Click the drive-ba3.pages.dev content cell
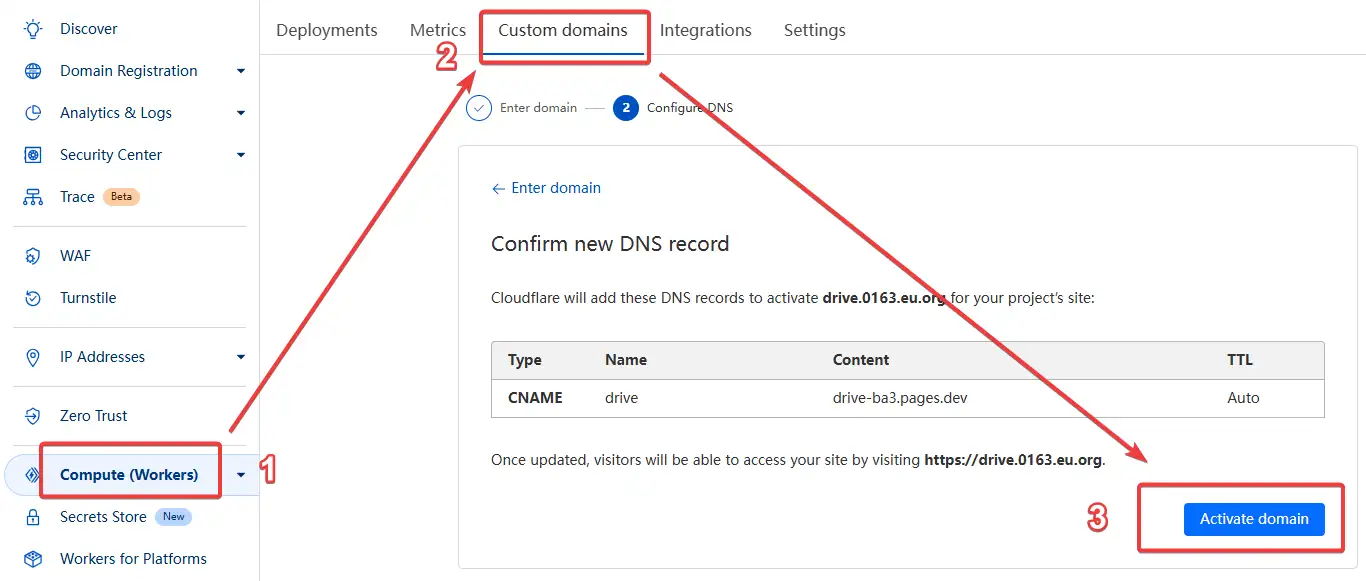 pyautogui.click(x=900, y=398)
